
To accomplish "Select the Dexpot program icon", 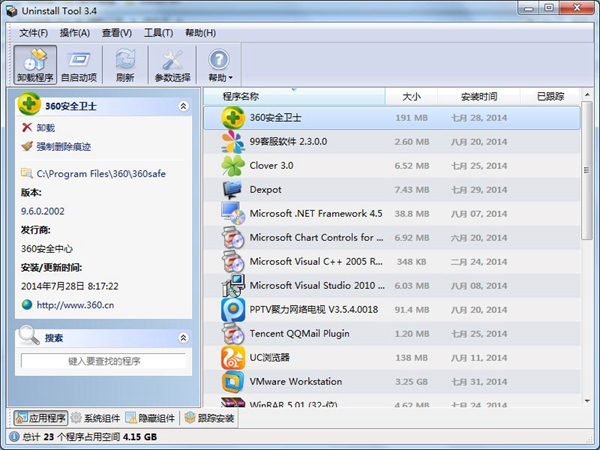I will click(x=232, y=190).
